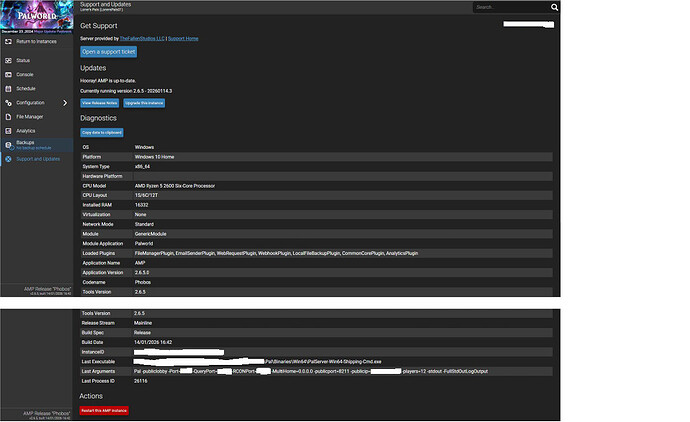The width and height of the screenshot is (690, 422).
Task: Click View Release Notes button
Action: pyautogui.click(x=100, y=103)
